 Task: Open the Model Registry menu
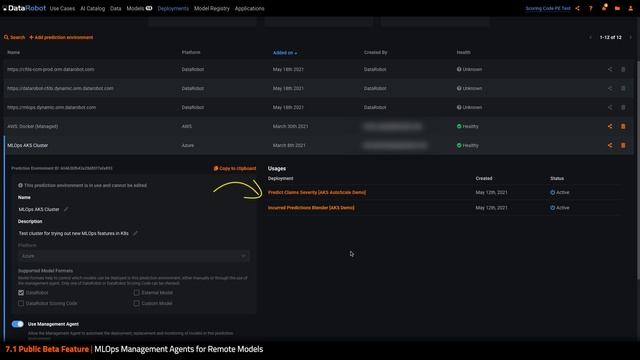212,8
